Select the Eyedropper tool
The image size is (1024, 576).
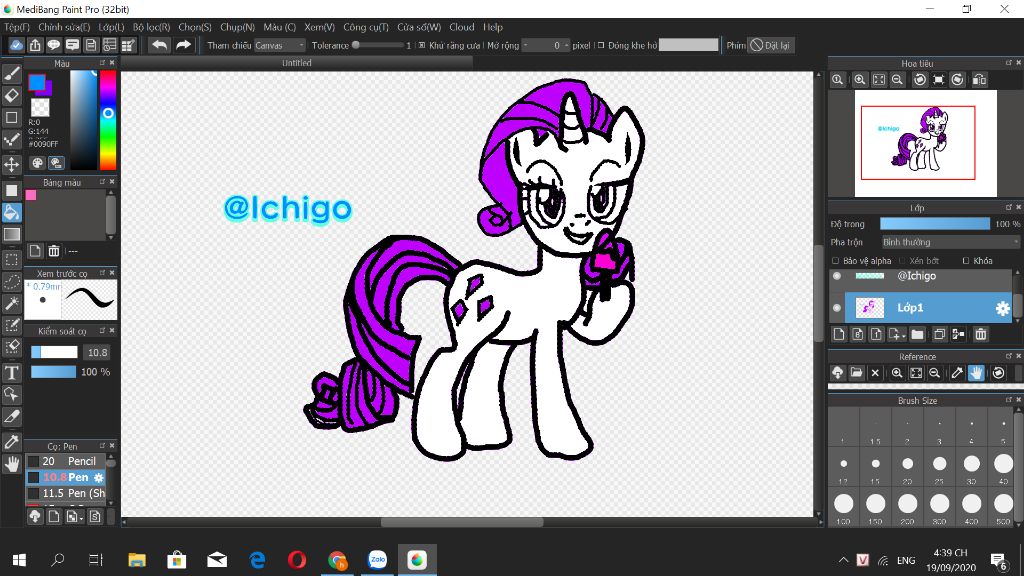click(x=12, y=441)
